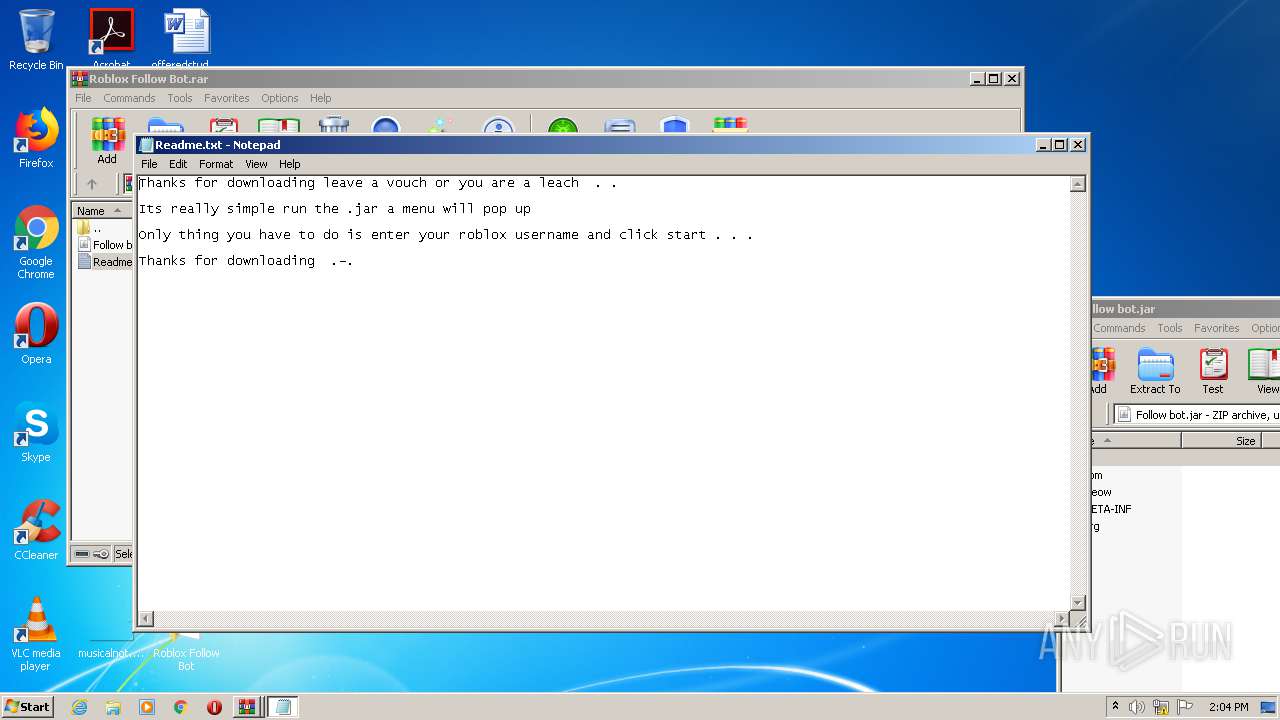Select the VLC media player desktop shortcut
The image size is (1280, 720).
pyautogui.click(x=36, y=634)
